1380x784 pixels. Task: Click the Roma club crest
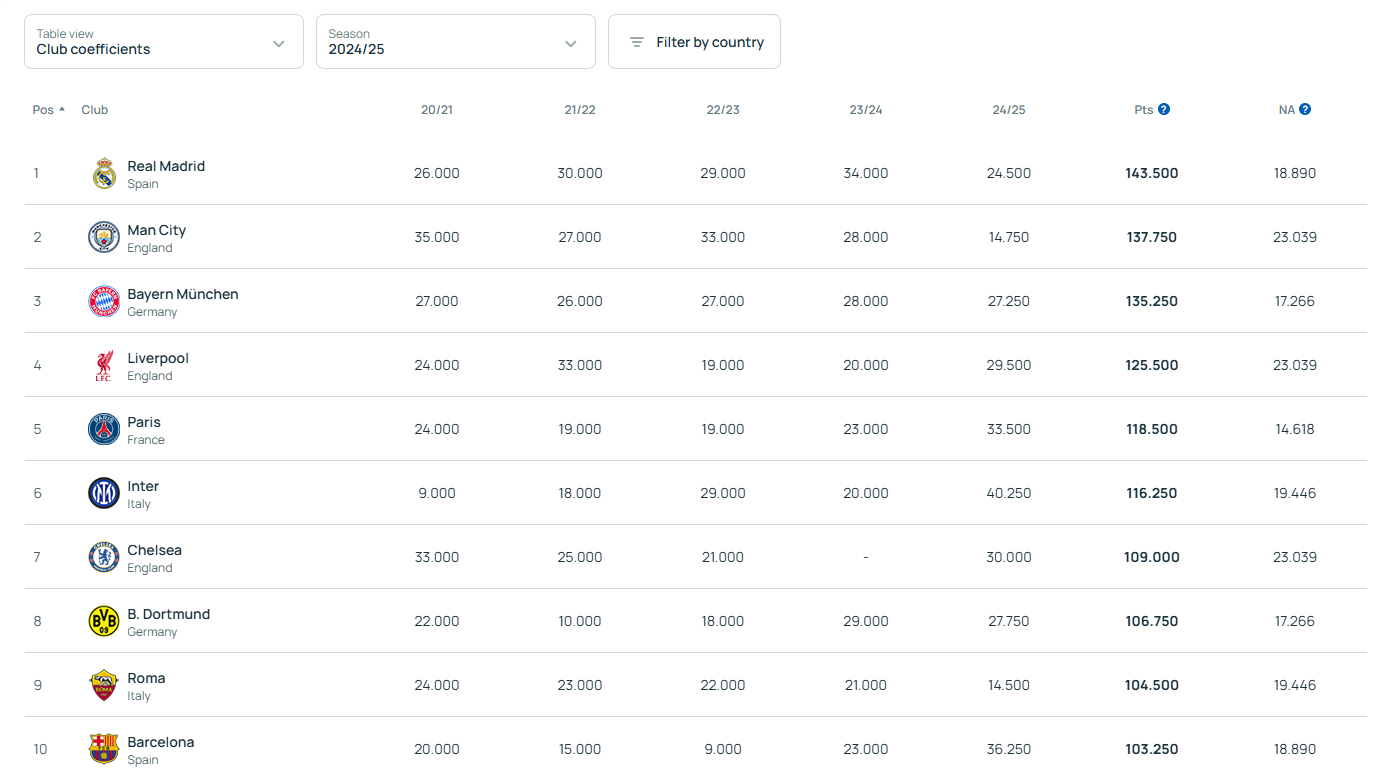tap(104, 685)
